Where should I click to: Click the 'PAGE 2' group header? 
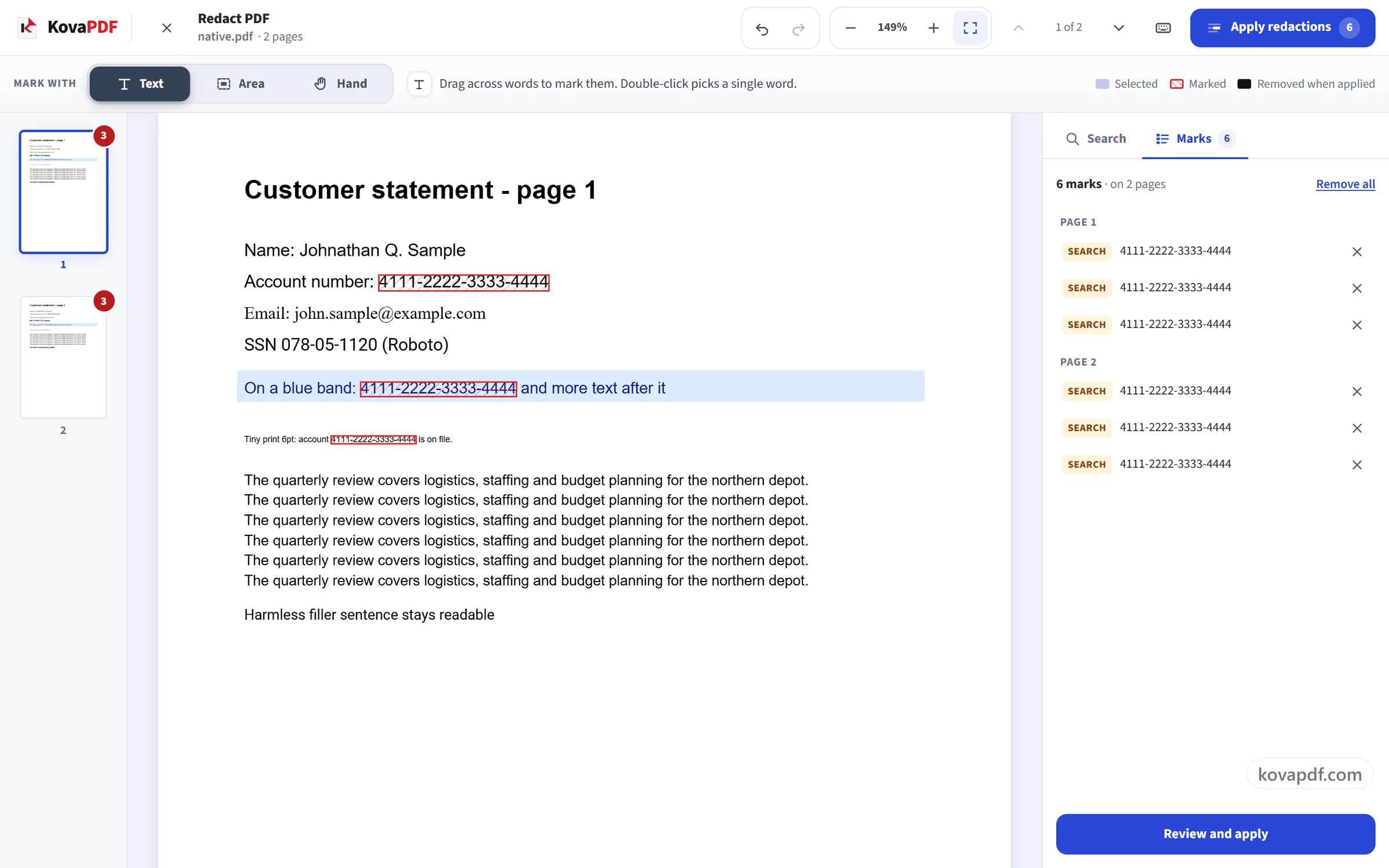(x=1078, y=362)
